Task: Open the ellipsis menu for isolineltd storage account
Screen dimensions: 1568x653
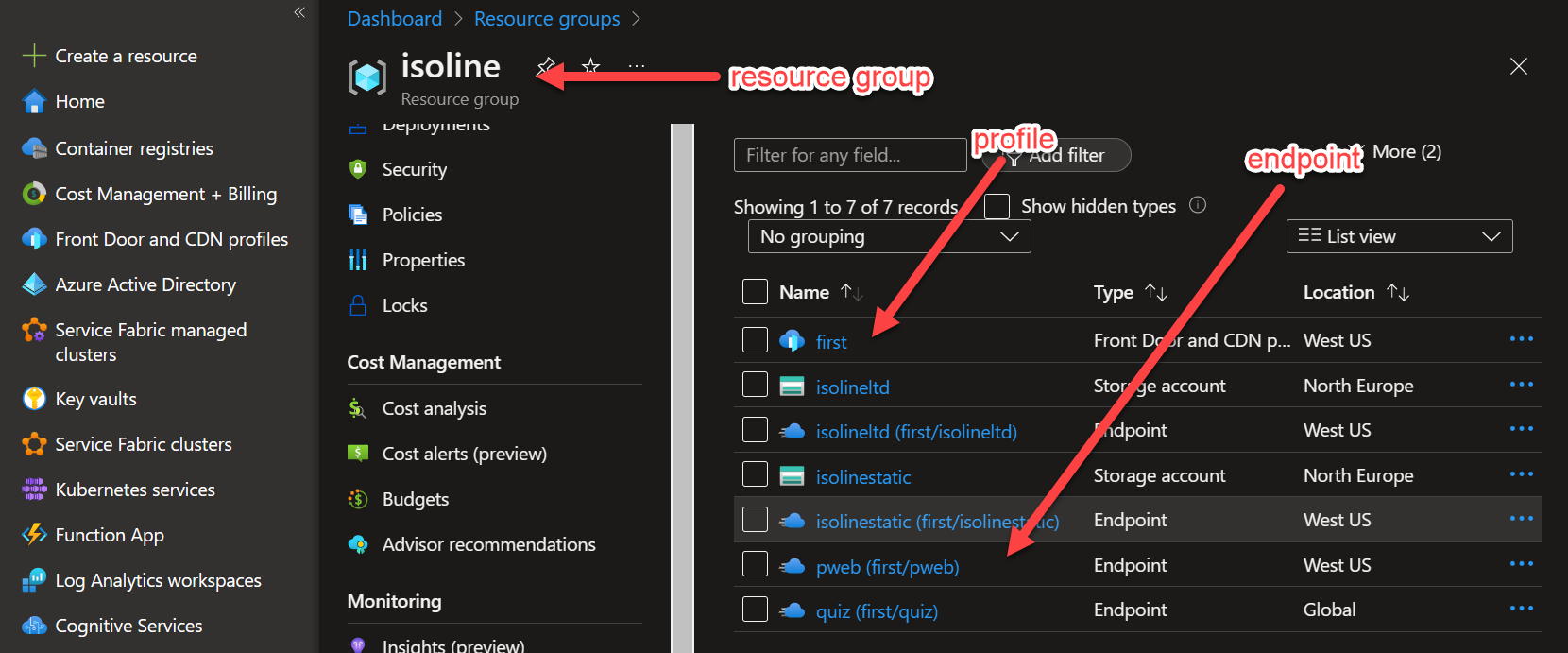Action: tap(1521, 385)
